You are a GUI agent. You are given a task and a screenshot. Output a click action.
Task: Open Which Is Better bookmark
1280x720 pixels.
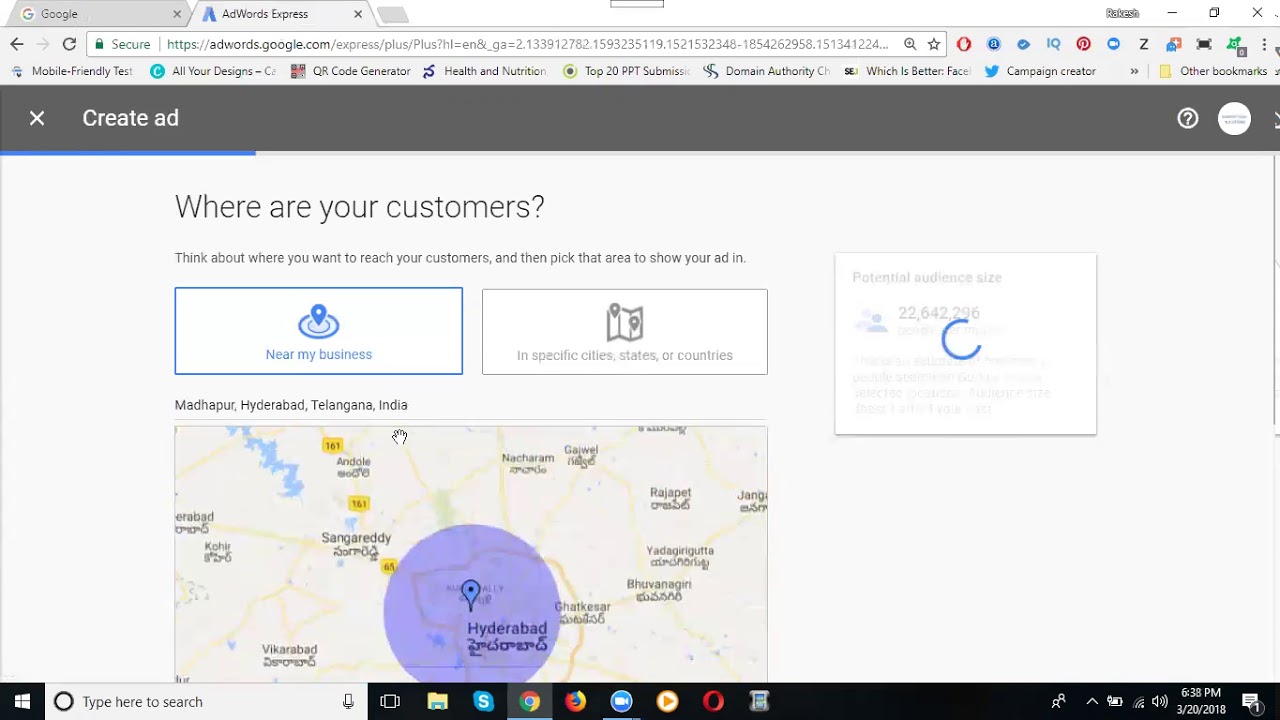tap(908, 71)
